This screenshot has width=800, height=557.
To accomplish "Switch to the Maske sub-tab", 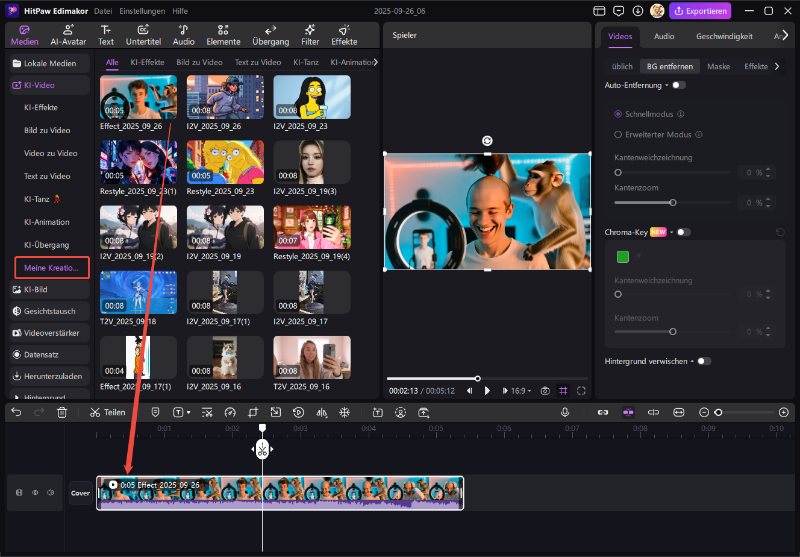I will [x=718, y=66].
